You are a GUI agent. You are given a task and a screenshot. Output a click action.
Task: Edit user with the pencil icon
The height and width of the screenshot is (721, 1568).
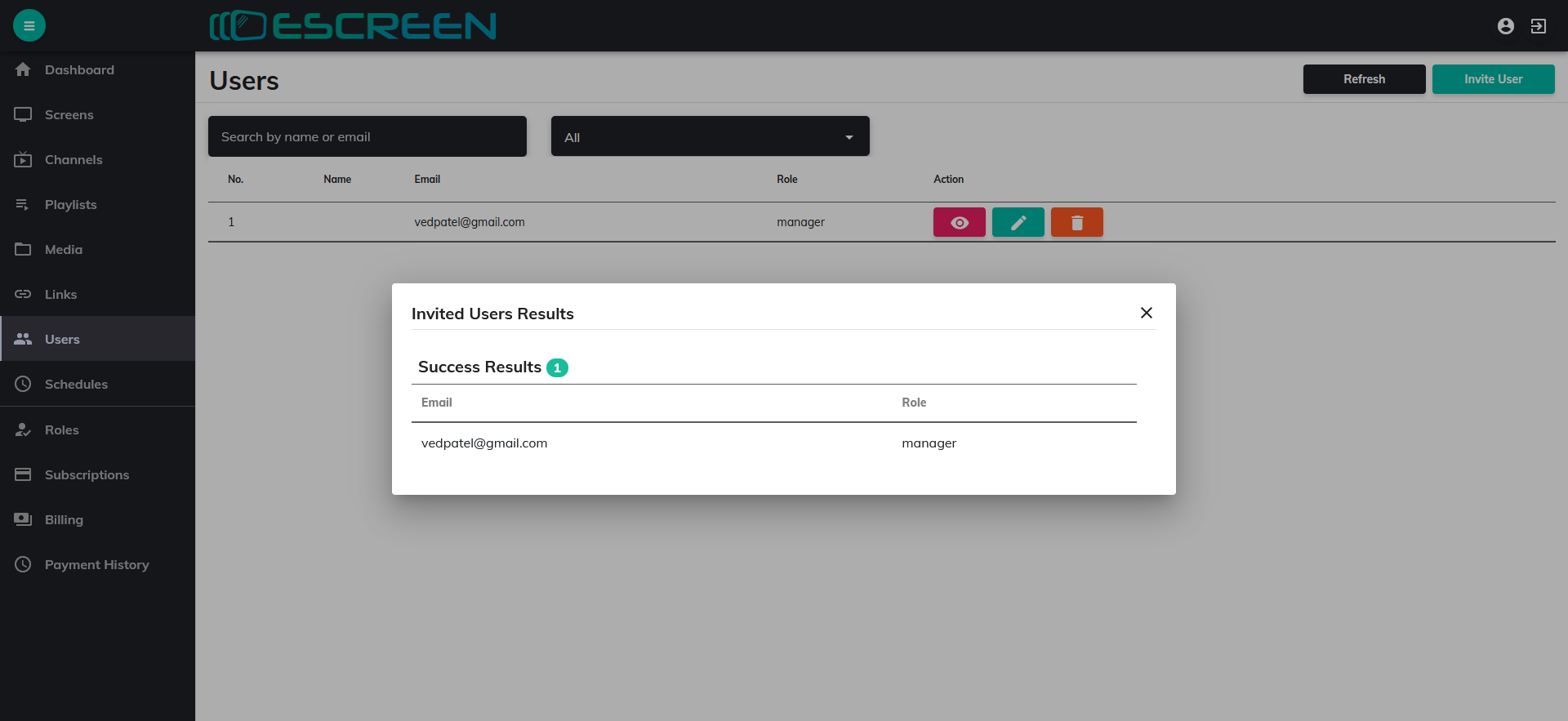click(1018, 222)
